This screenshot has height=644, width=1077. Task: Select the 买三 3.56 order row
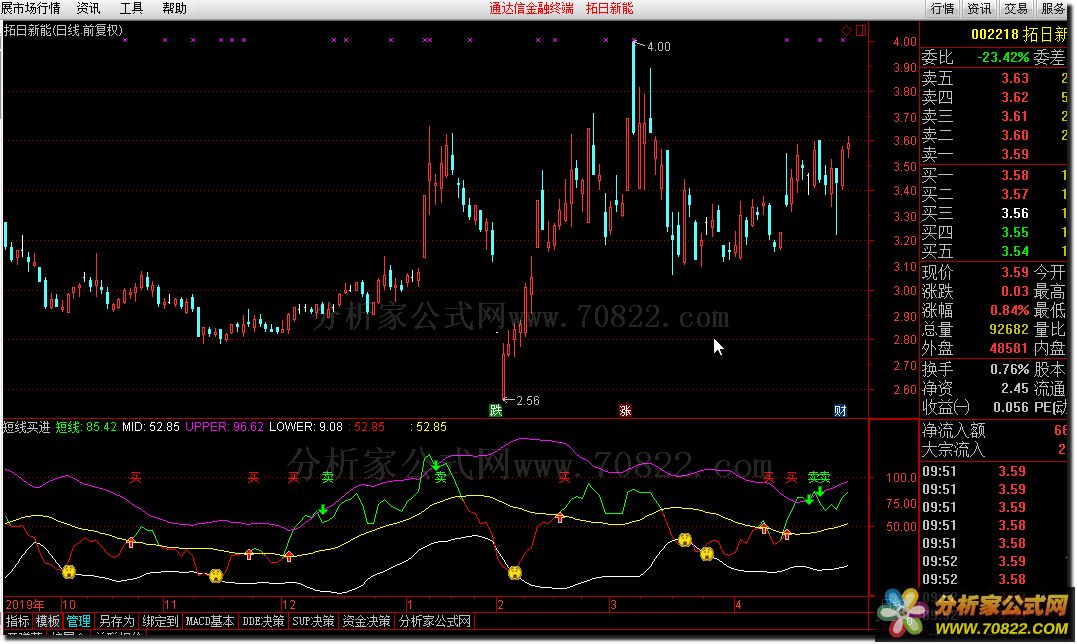click(x=995, y=214)
